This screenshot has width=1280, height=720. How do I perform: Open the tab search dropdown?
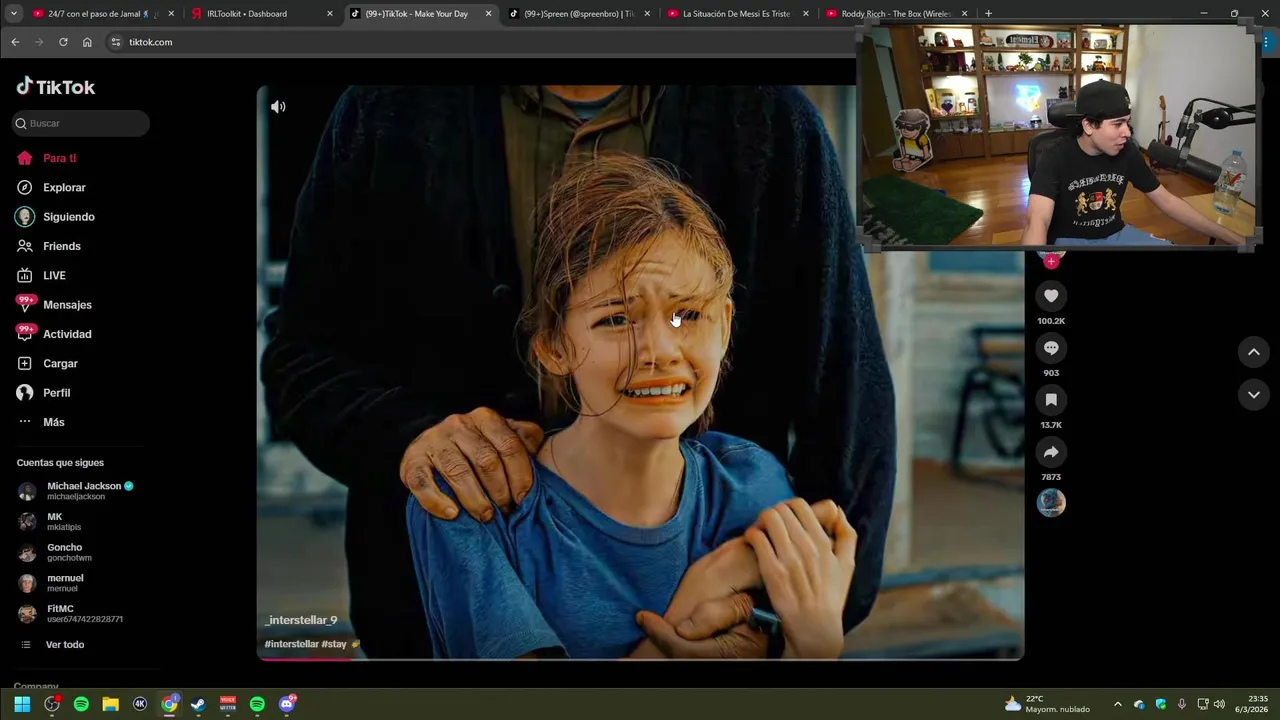point(13,14)
